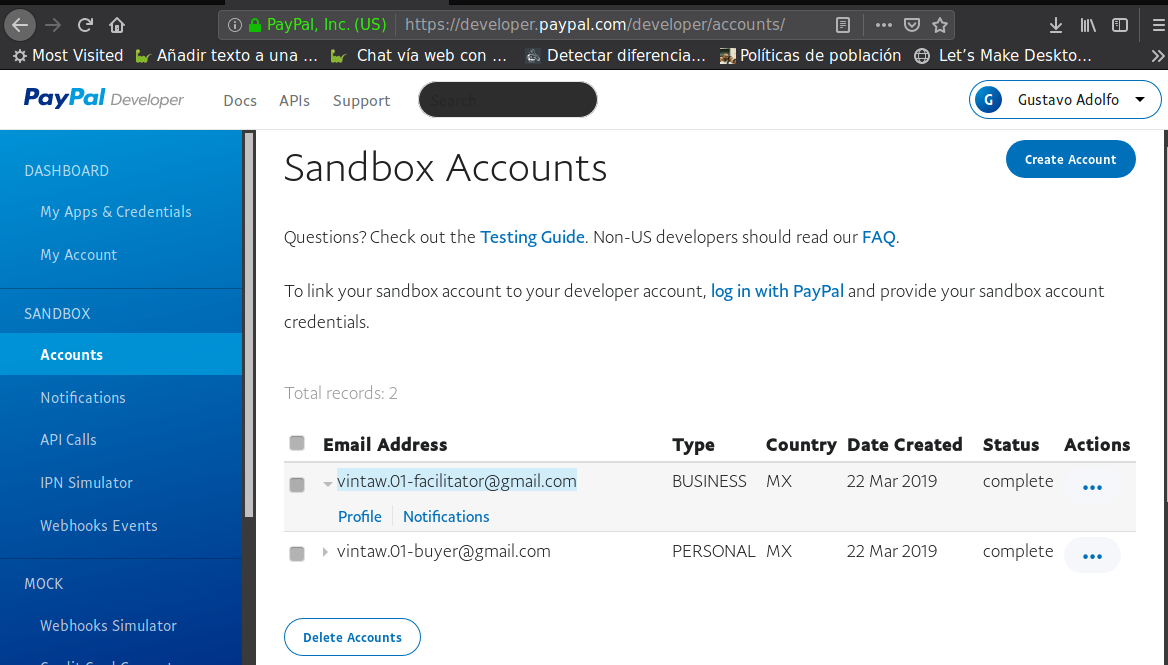Click the Email Address column header
Screen dimensions: 1168x665
point(385,445)
